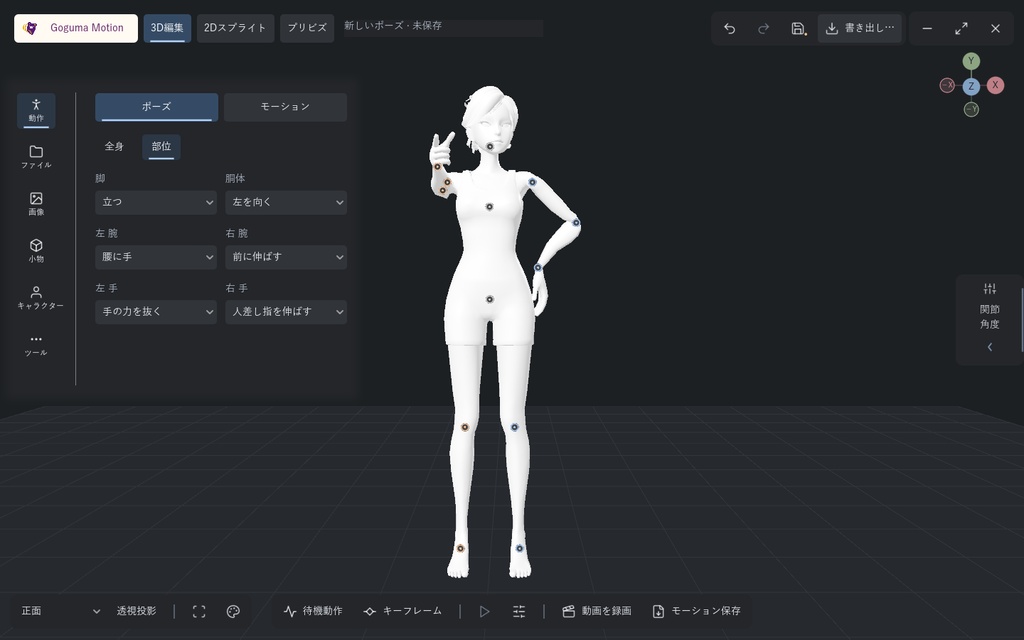The height and width of the screenshot is (640, 1024).
Task: Open the 脚 dropdown showing 立つ
Action: [156, 202]
